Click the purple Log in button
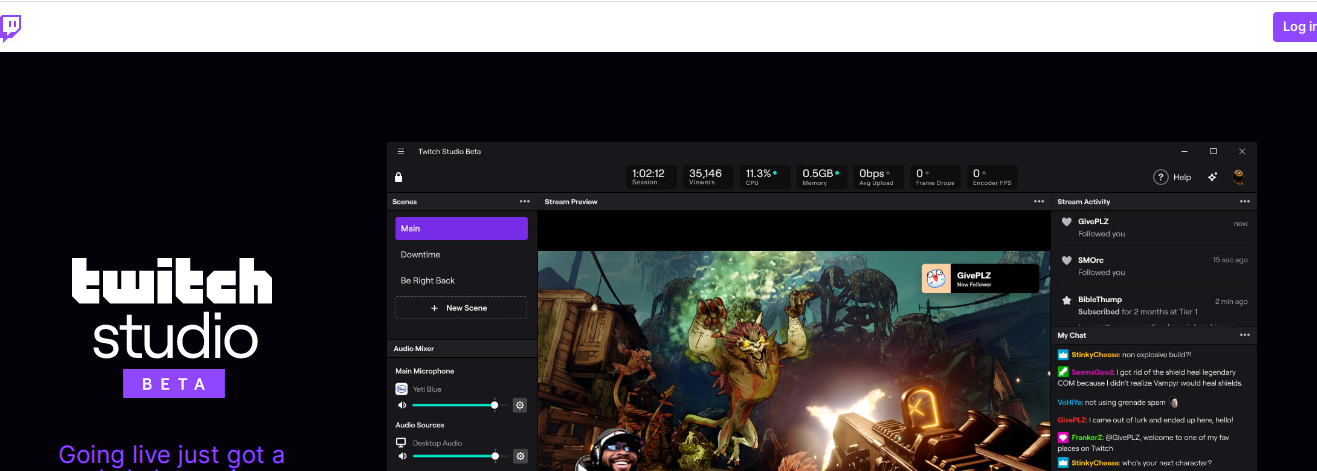 [x=1295, y=27]
